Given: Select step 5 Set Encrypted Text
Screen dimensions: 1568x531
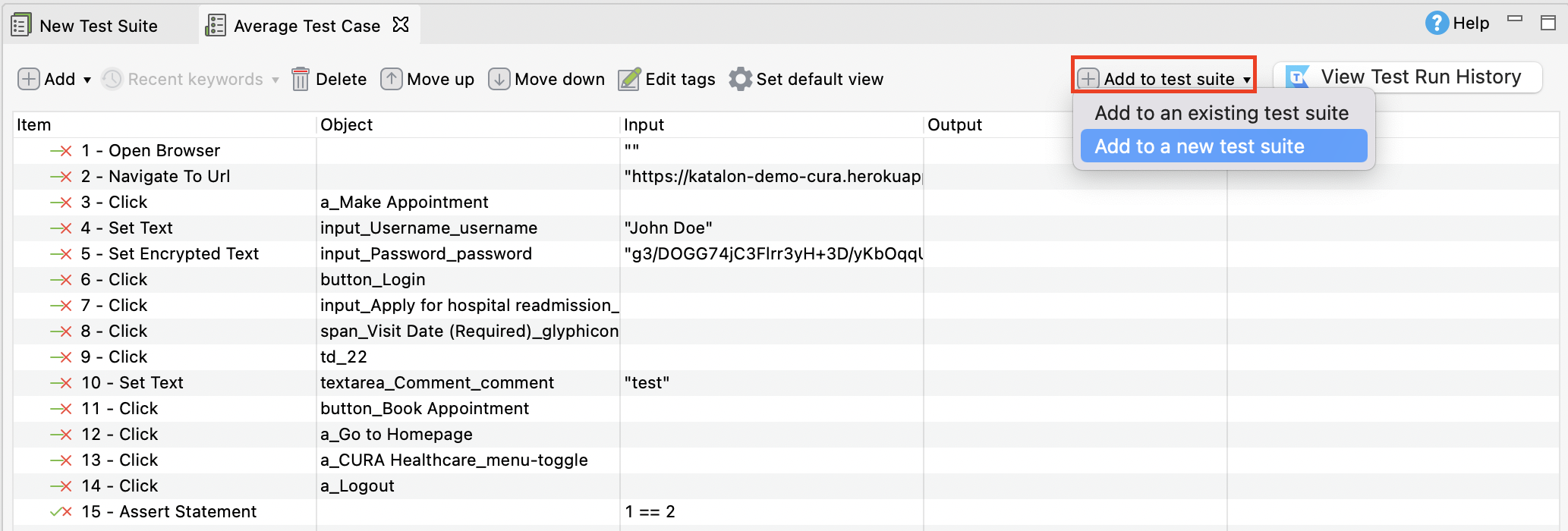Looking at the screenshot, I should click(183, 254).
